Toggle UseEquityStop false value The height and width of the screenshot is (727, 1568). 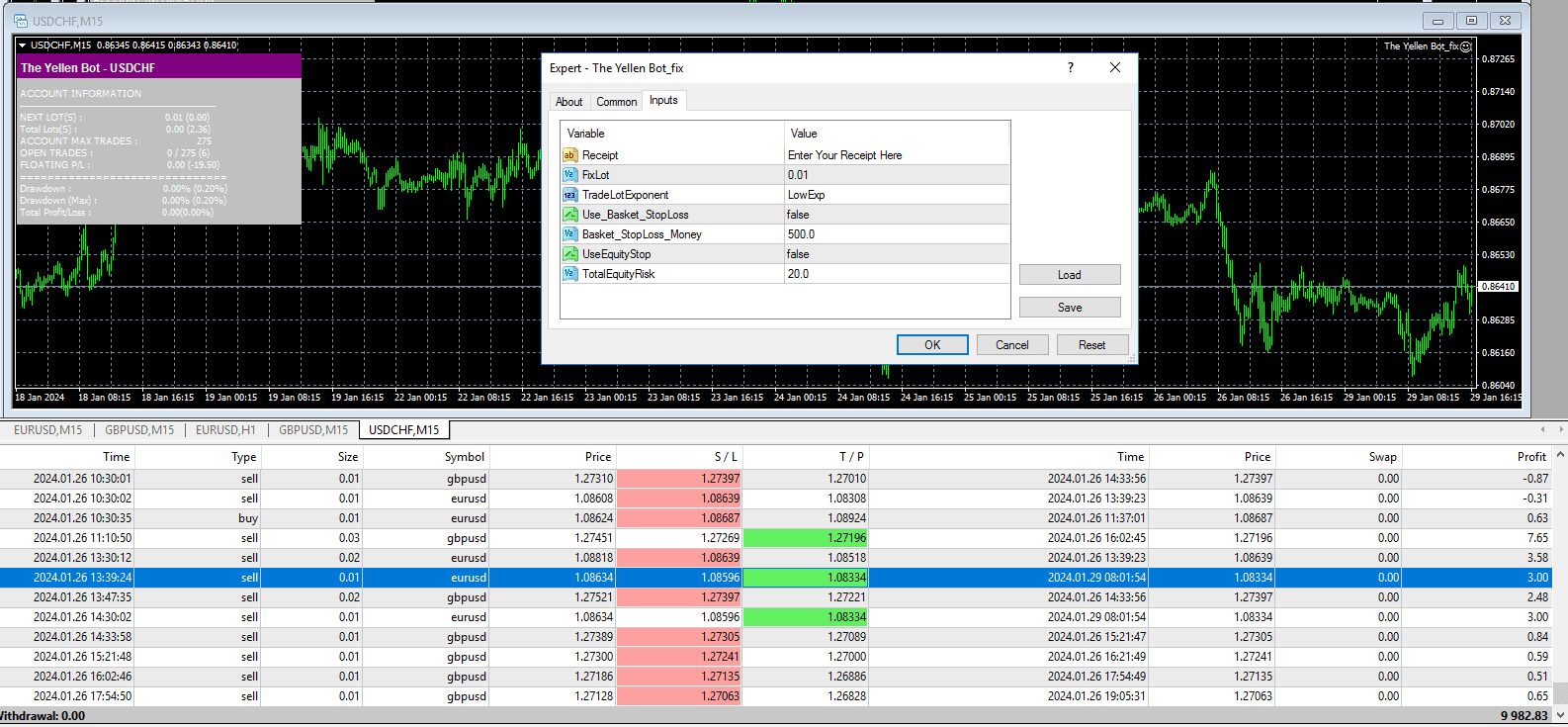click(x=897, y=254)
